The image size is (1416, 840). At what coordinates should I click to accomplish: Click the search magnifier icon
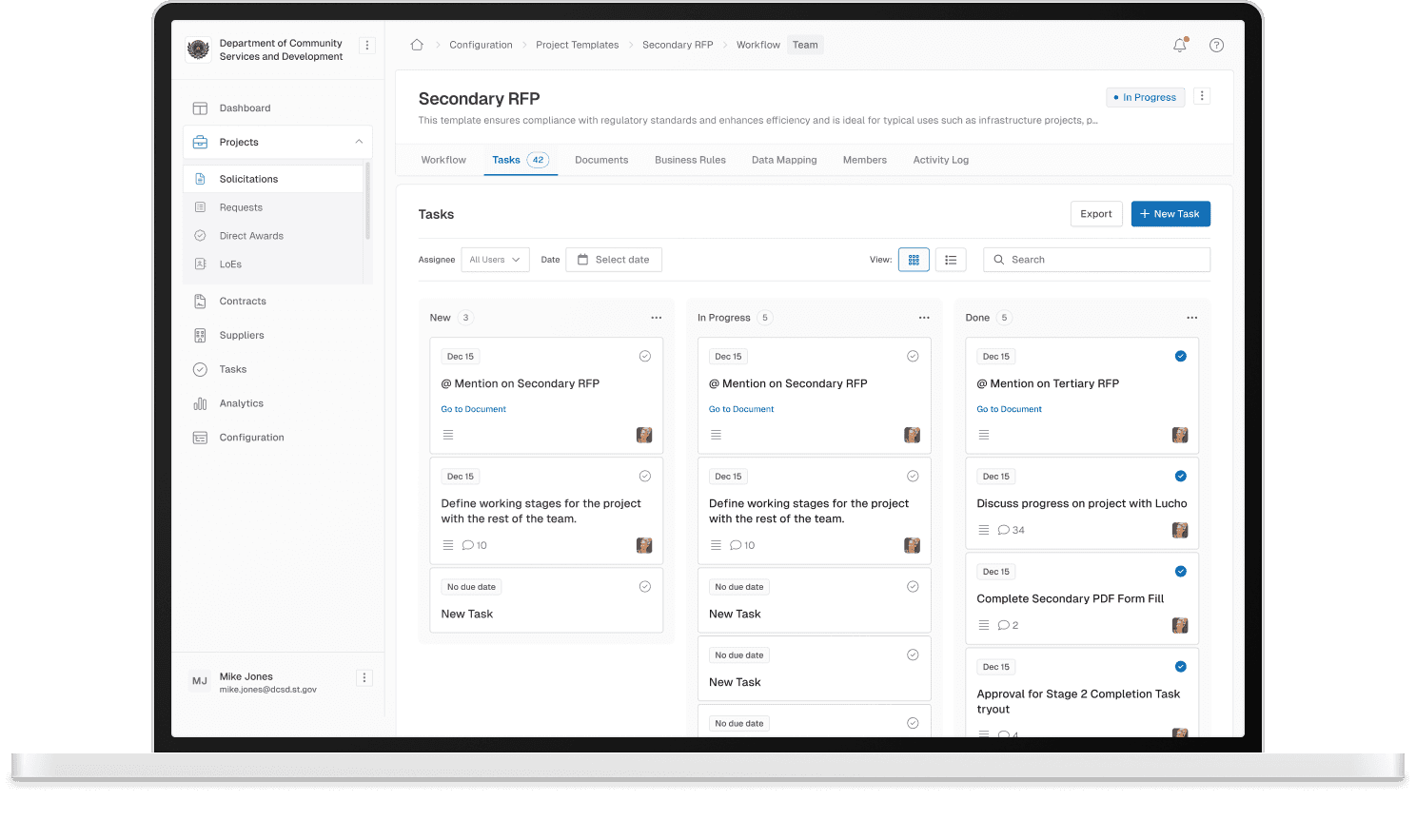[x=999, y=260]
